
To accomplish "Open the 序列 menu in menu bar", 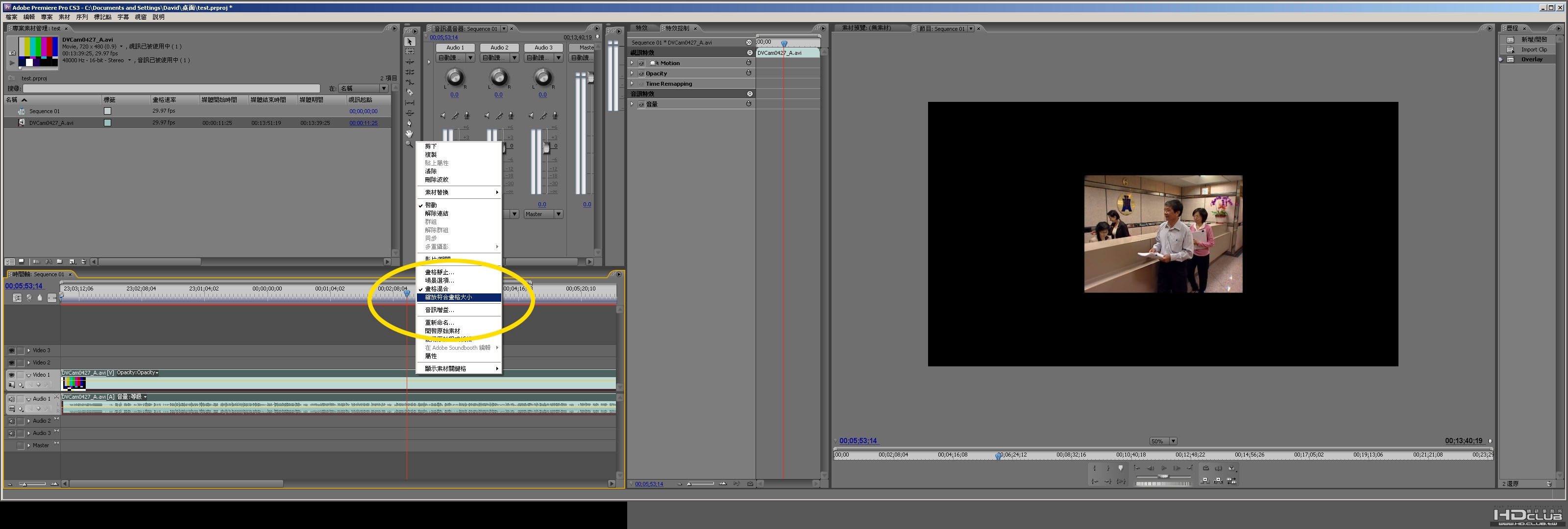I will 81,17.
